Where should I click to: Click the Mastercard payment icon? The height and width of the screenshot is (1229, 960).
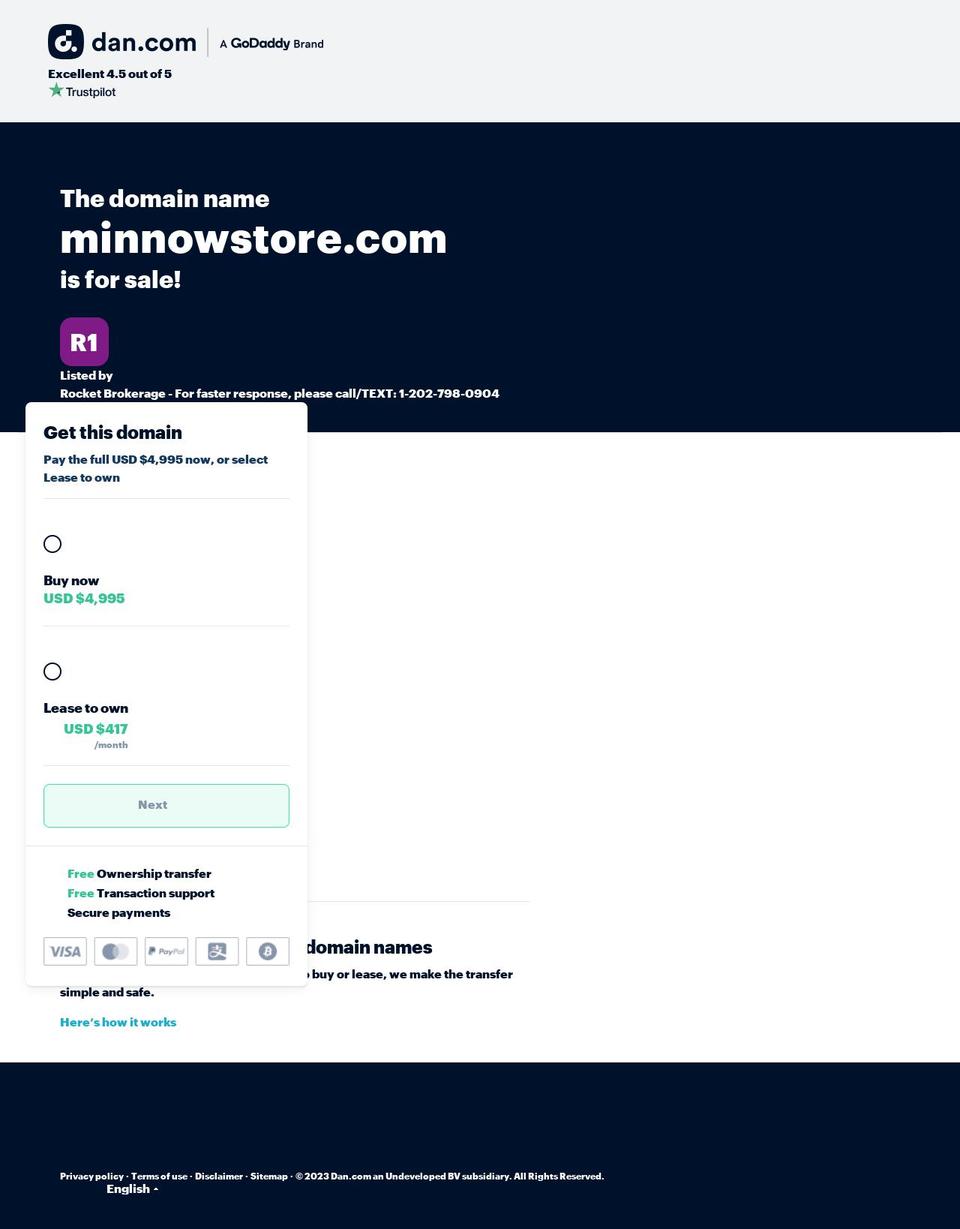[116, 951]
